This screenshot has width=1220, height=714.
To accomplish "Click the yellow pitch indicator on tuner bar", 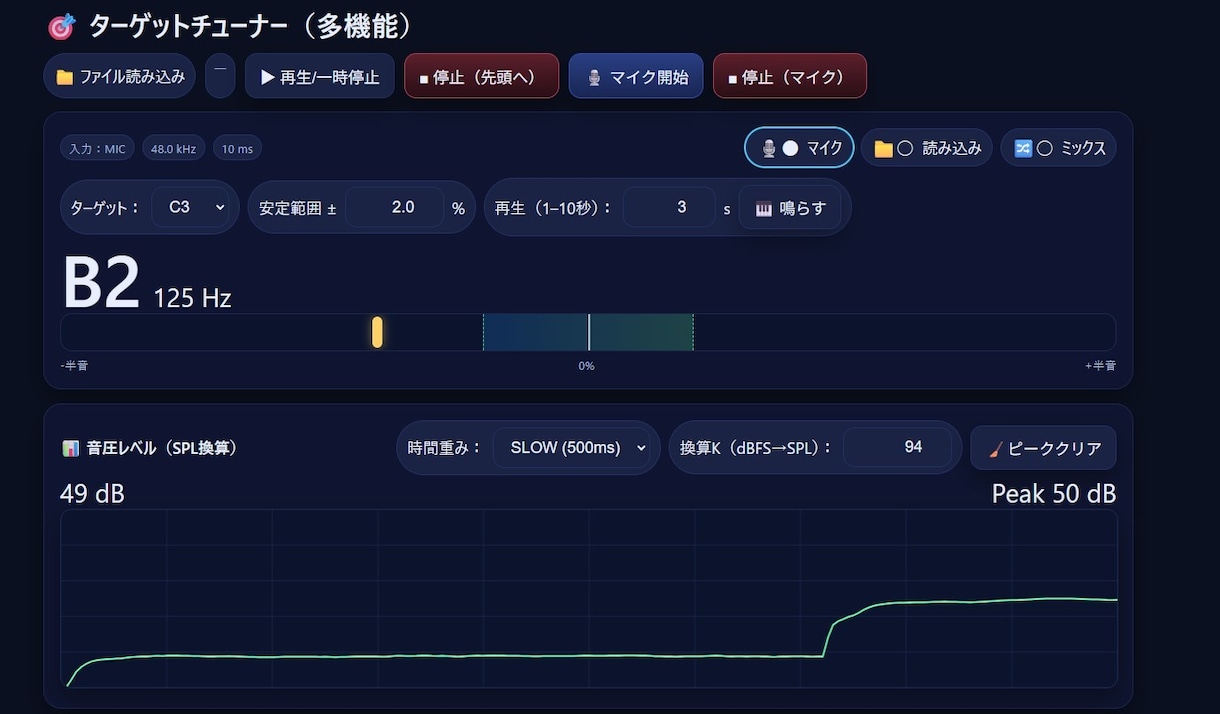I will [x=377, y=332].
